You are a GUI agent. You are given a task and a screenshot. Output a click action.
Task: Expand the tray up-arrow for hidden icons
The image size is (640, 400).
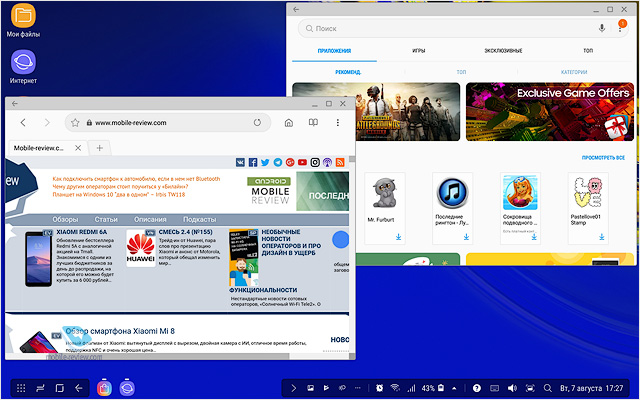tap(454, 388)
